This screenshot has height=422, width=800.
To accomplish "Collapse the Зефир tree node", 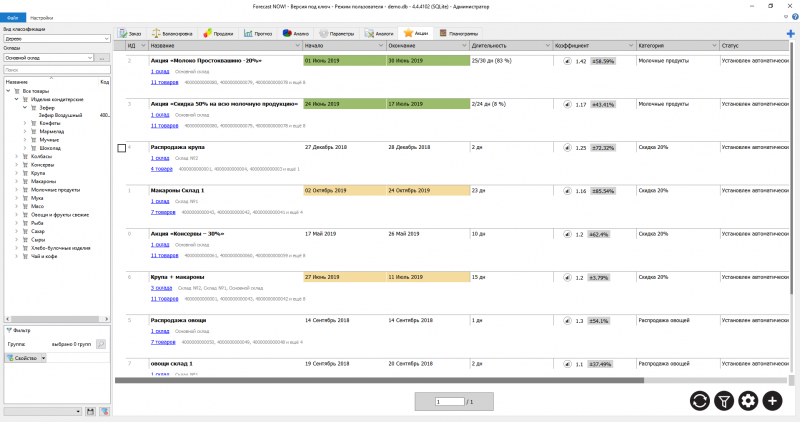I will coord(24,108).
